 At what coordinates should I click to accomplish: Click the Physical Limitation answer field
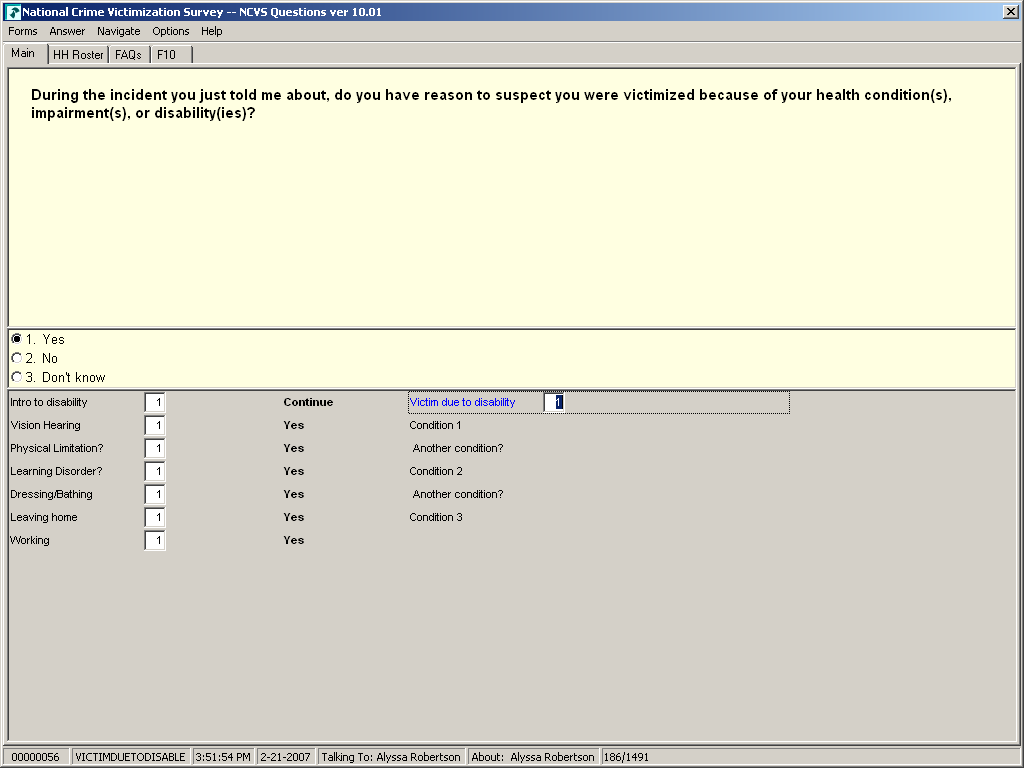pyautogui.click(x=155, y=448)
